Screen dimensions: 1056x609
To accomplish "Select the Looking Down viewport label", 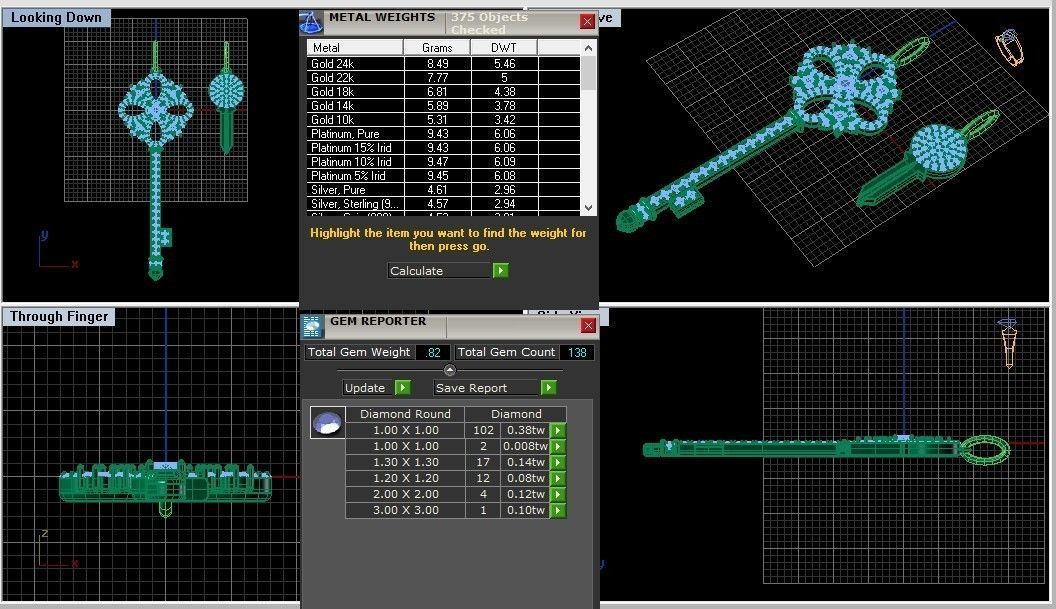I will pos(57,18).
